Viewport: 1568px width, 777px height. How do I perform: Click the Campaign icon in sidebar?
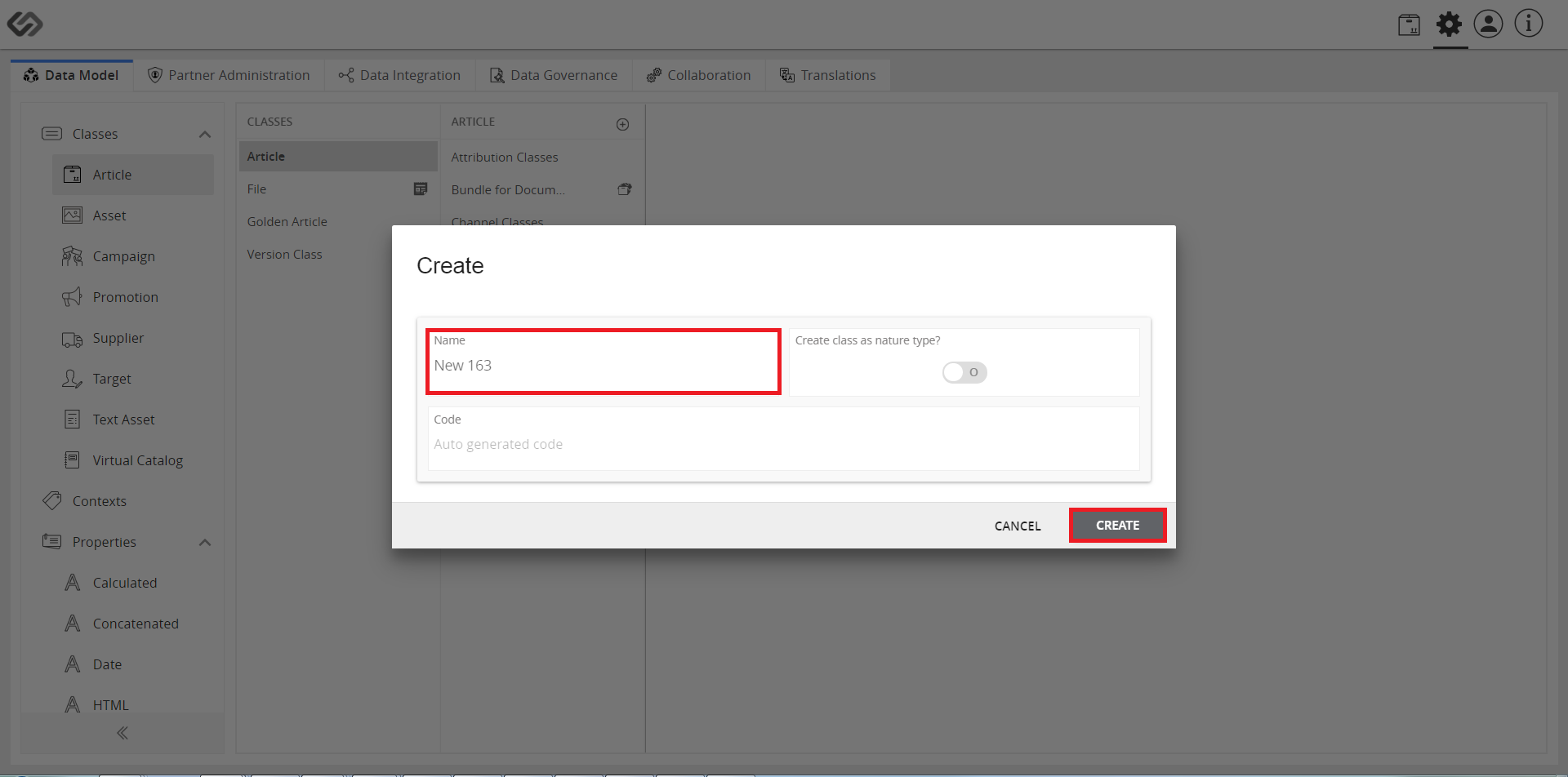(73, 255)
